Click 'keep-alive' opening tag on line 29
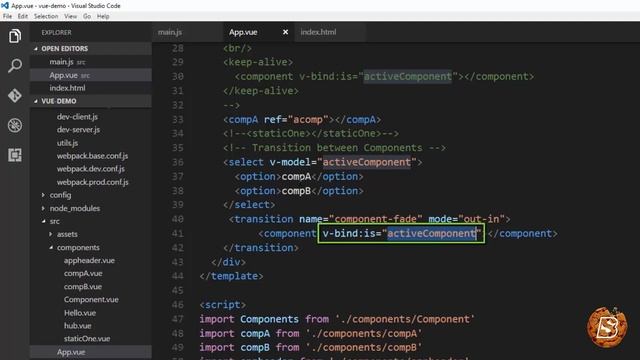The width and height of the screenshot is (640, 360). click(258, 62)
